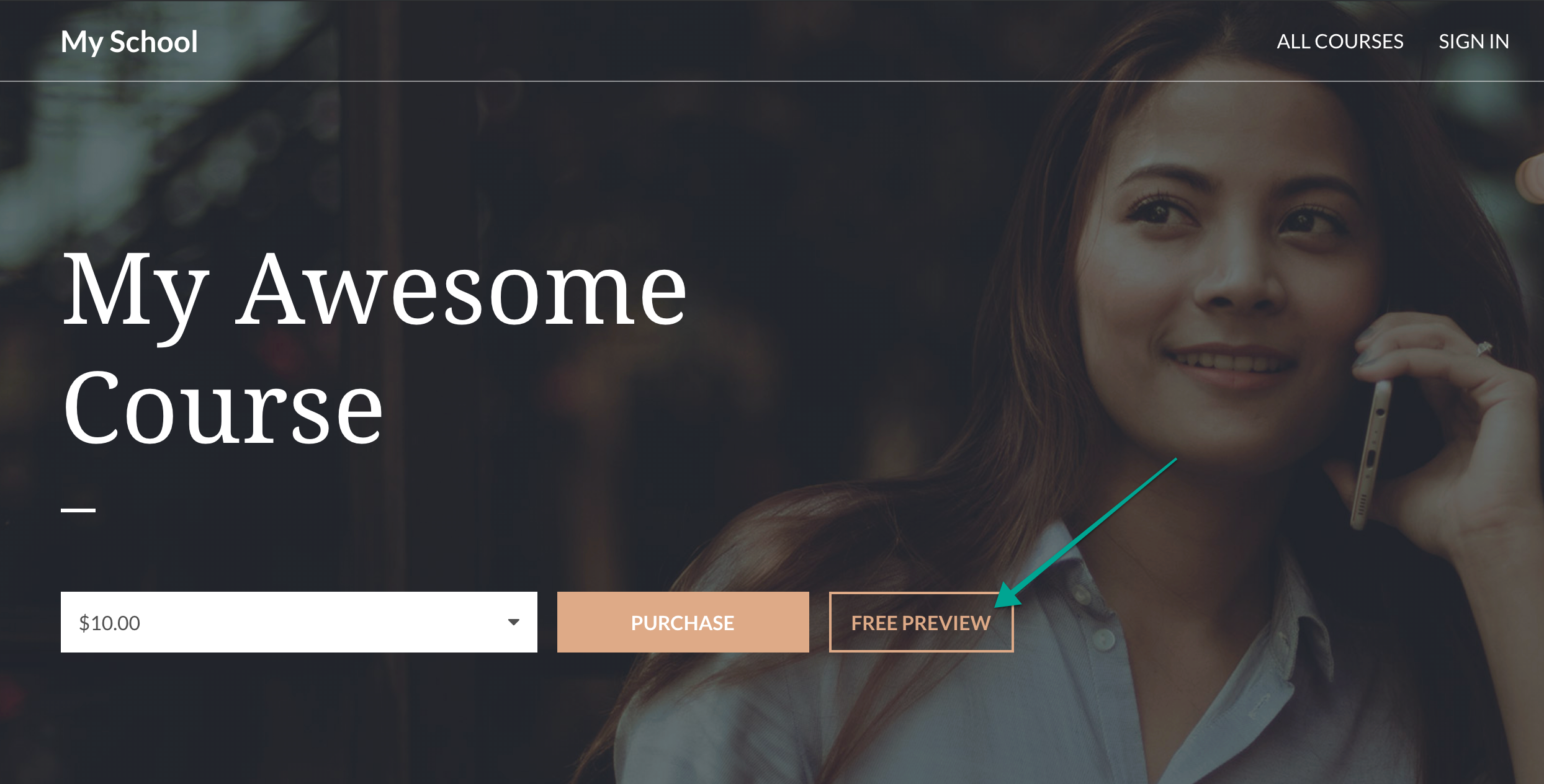Screen dimensions: 1544x784
Task: Click the word Course in the heading
Action: (x=223, y=406)
